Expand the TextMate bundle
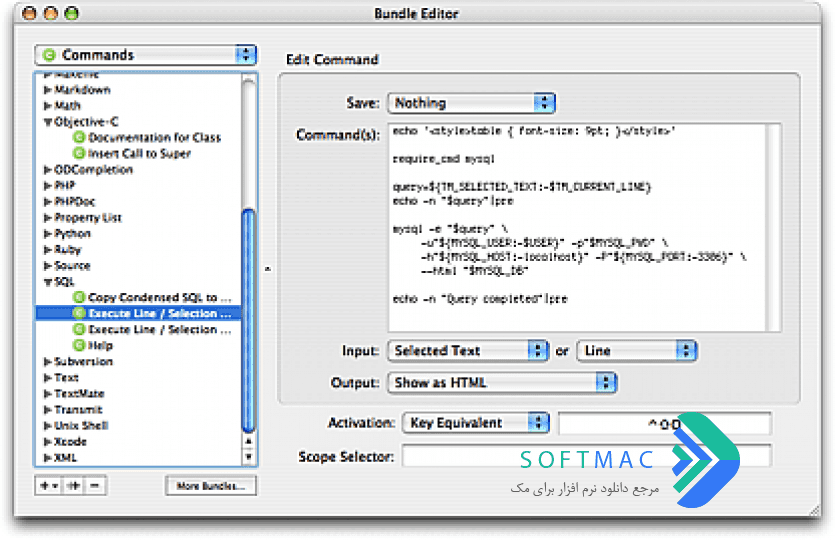Screen dimensions: 835x540 pos(47,393)
